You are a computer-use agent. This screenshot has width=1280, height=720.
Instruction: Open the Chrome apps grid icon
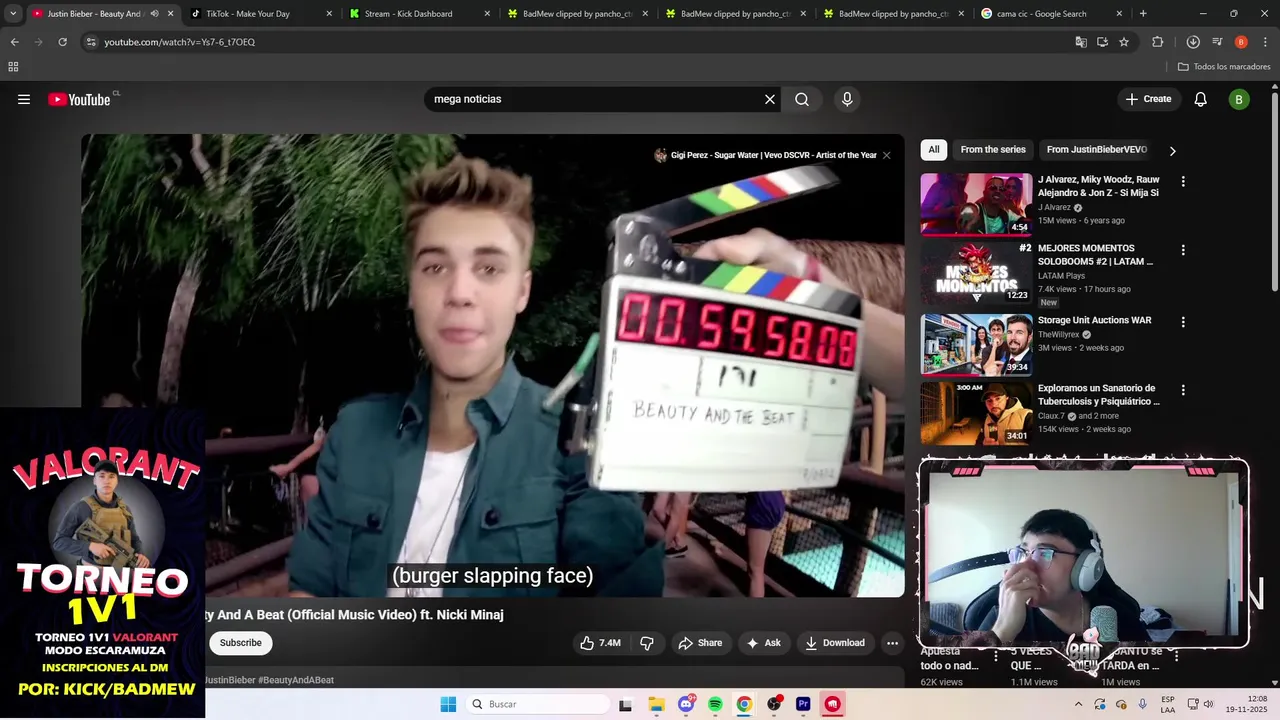(13, 67)
